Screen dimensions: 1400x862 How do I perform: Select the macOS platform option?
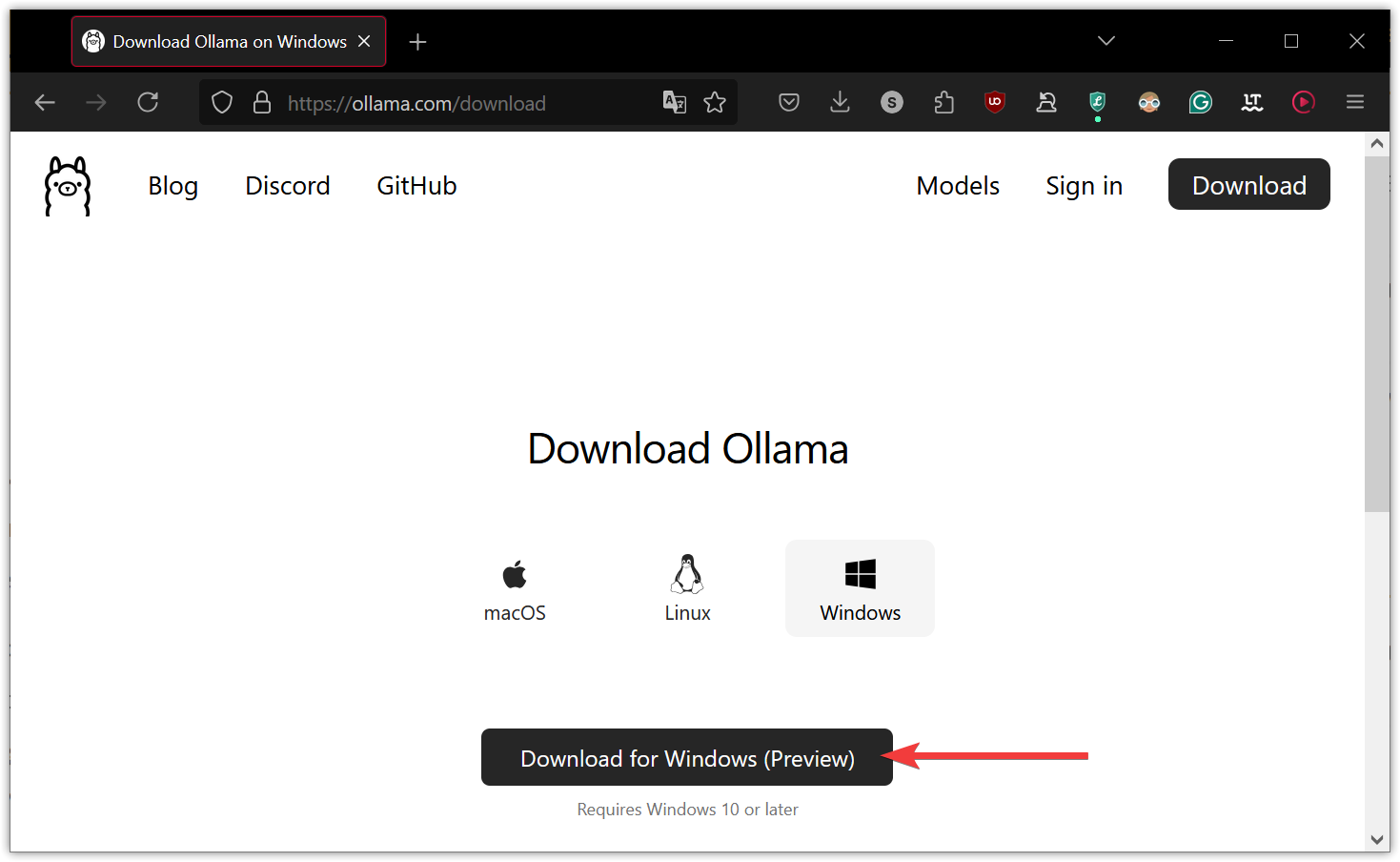click(515, 587)
